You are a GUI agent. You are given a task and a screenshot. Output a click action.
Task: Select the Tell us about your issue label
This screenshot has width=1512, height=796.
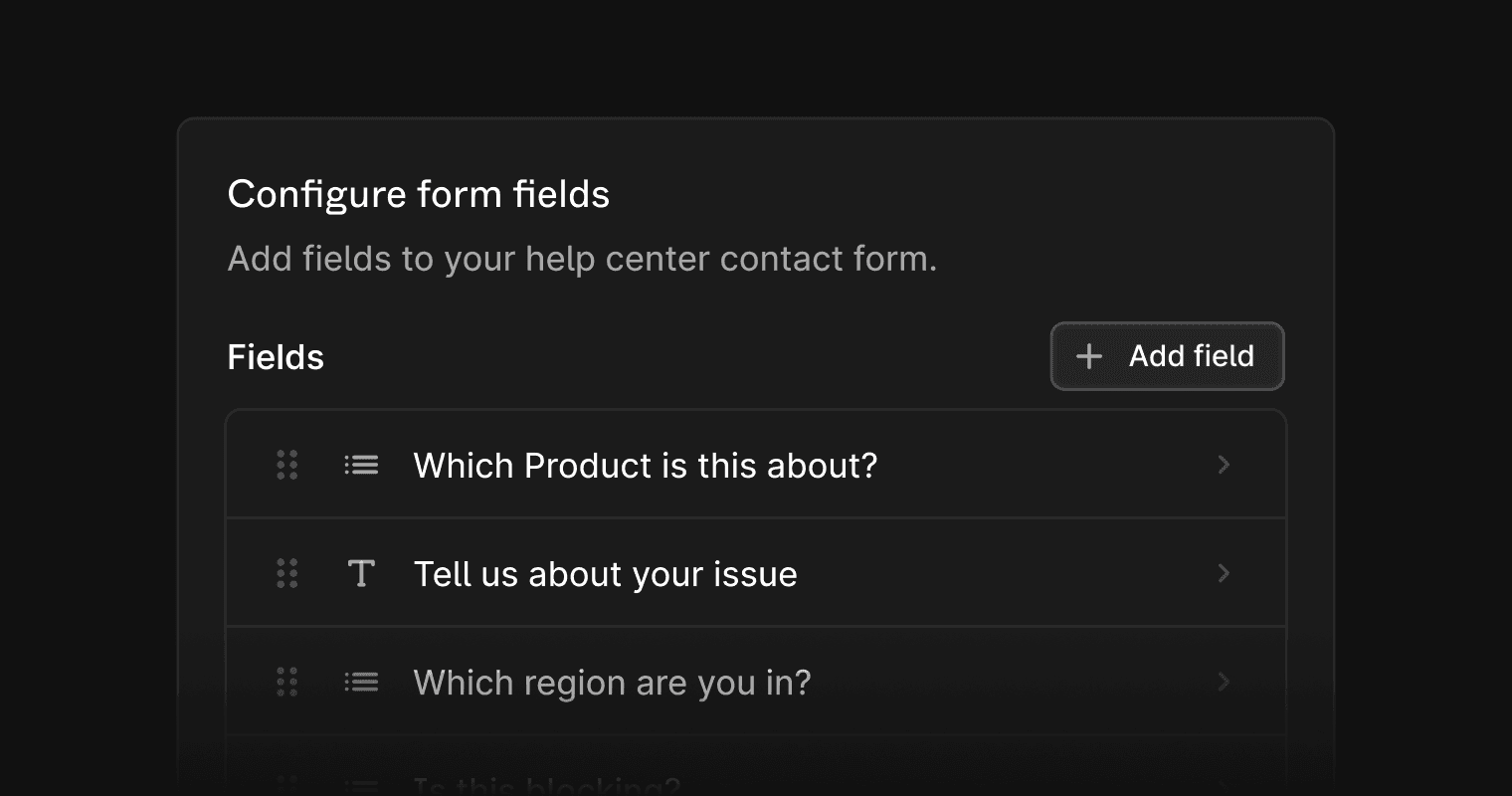(605, 574)
